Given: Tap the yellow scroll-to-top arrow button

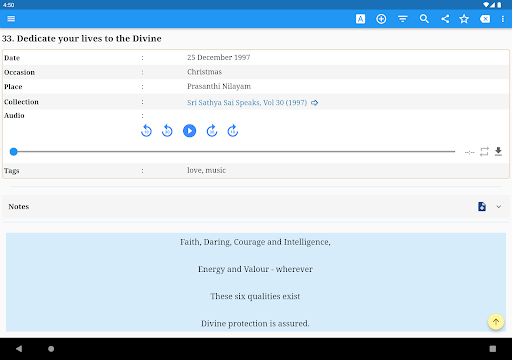Looking at the screenshot, I should (496, 322).
